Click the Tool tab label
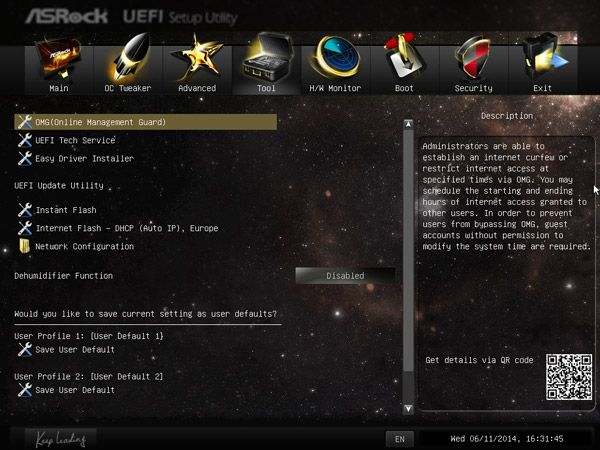The height and width of the screenshot is (450, 600). tap(266, 88)
